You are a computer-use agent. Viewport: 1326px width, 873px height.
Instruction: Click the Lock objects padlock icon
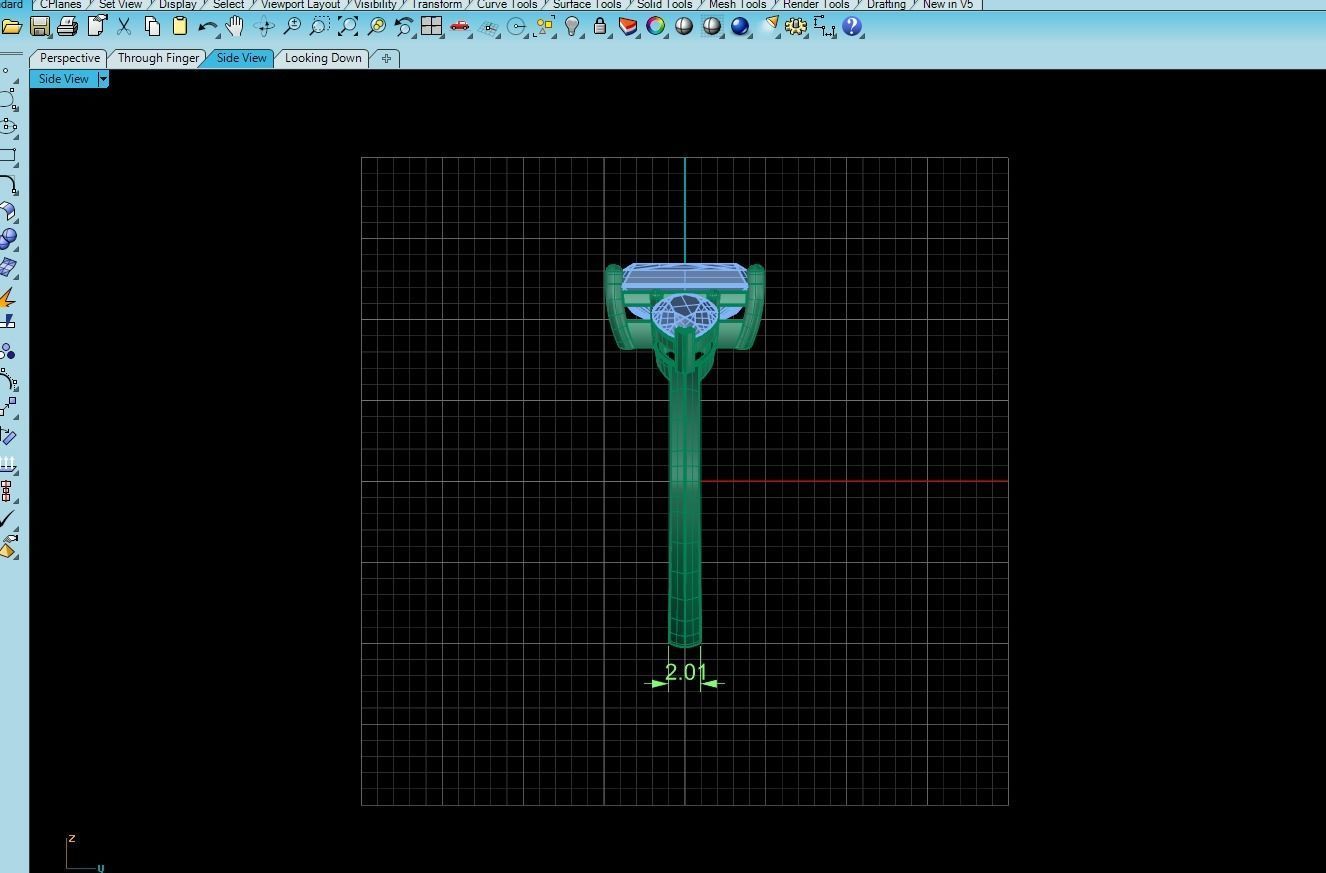600,27
